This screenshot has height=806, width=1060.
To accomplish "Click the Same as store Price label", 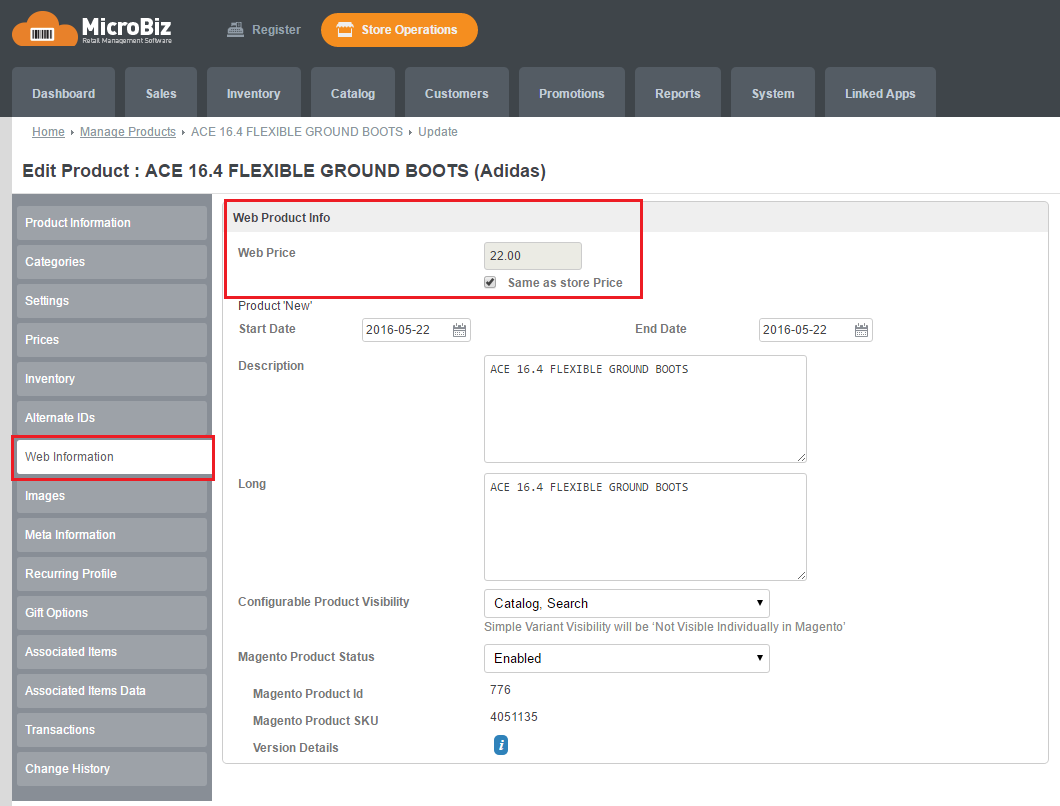I will pyautogui.click(x=565, y=283).
